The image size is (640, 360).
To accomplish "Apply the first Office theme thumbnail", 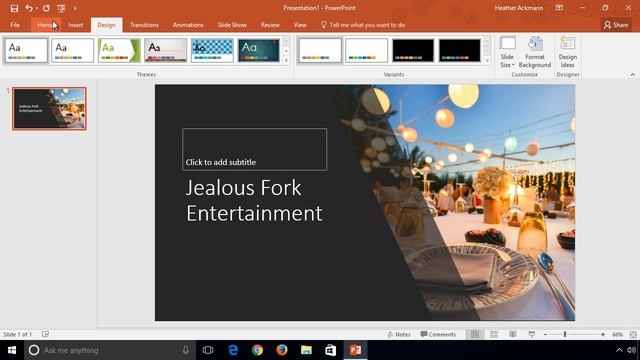I will [26, 51].
